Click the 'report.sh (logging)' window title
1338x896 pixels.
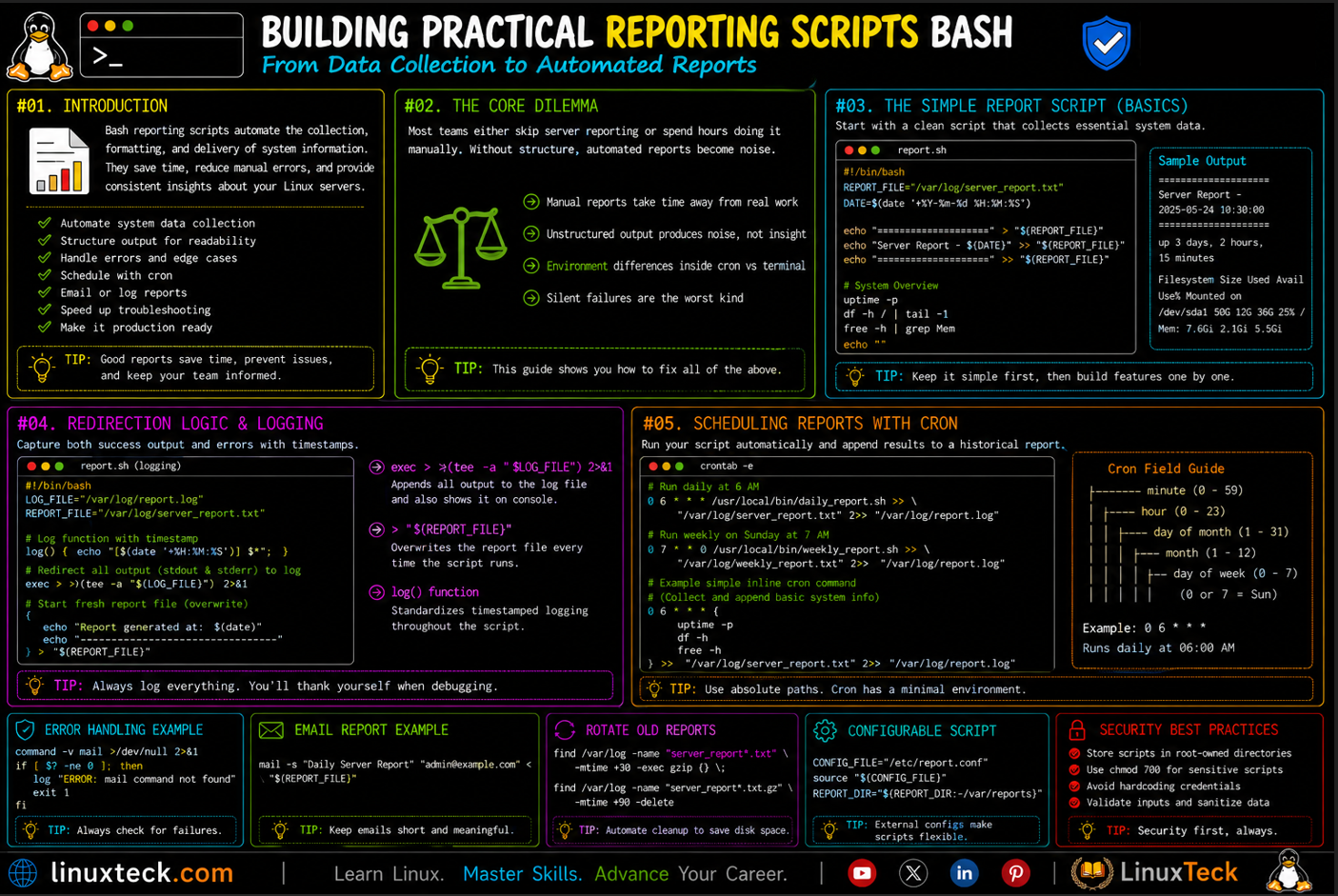130,466
